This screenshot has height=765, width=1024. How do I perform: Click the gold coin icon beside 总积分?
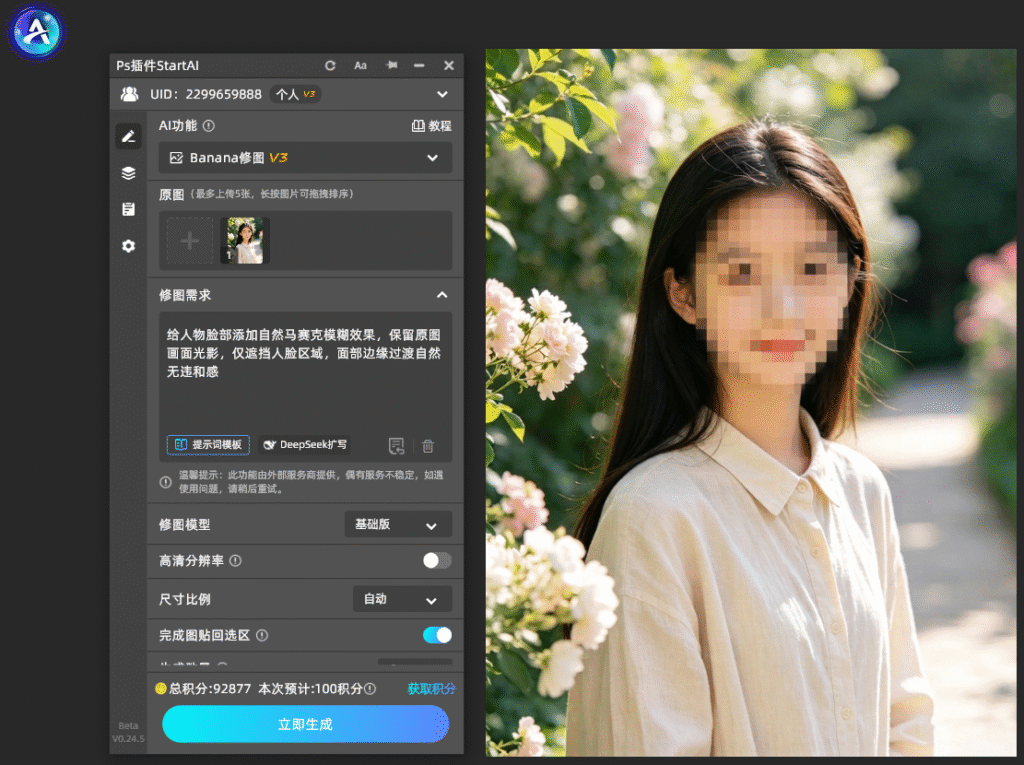(x=161, y=689)
